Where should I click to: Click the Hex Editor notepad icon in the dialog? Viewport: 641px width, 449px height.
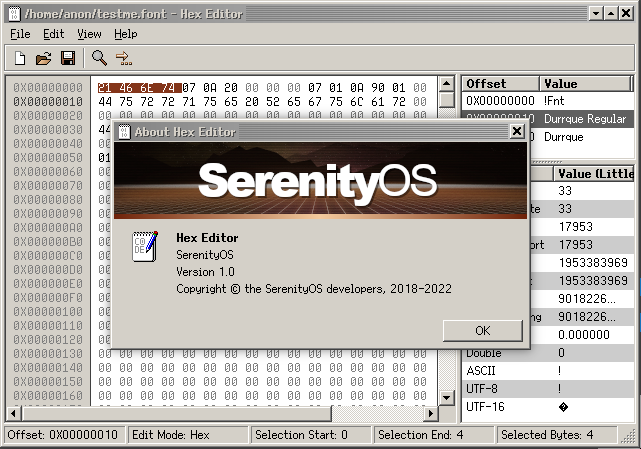click(x=145, y=246)
